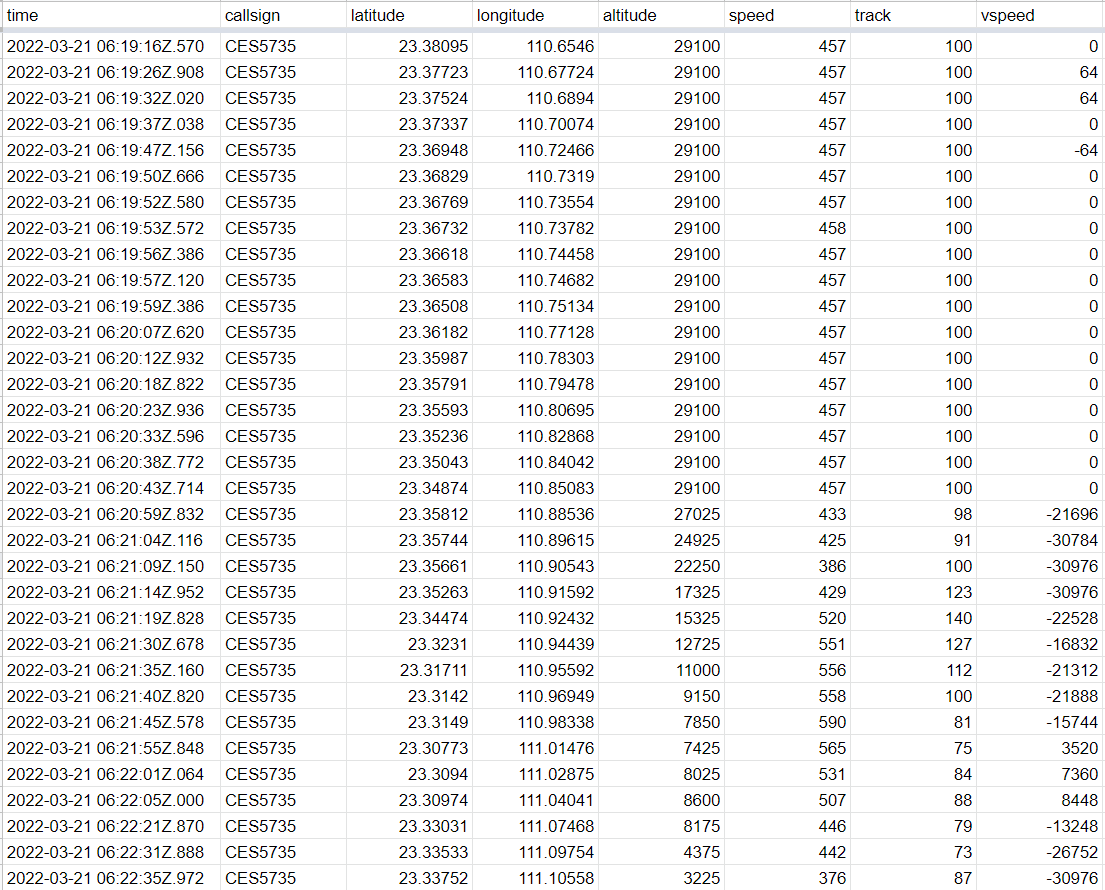
Task: Click vspeed value 3520
Action: 1080,748
